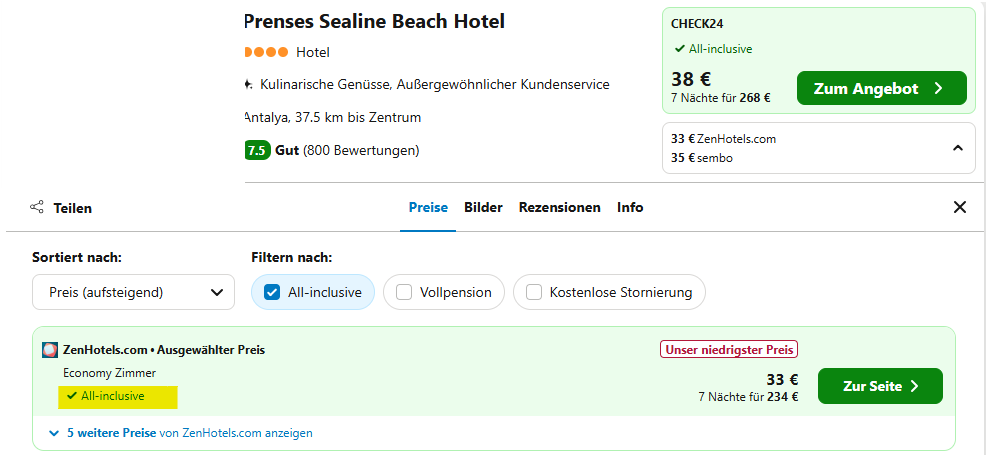Click the orange hotel rating circles
Screen dimensions: 986x455
click(266, 52)
